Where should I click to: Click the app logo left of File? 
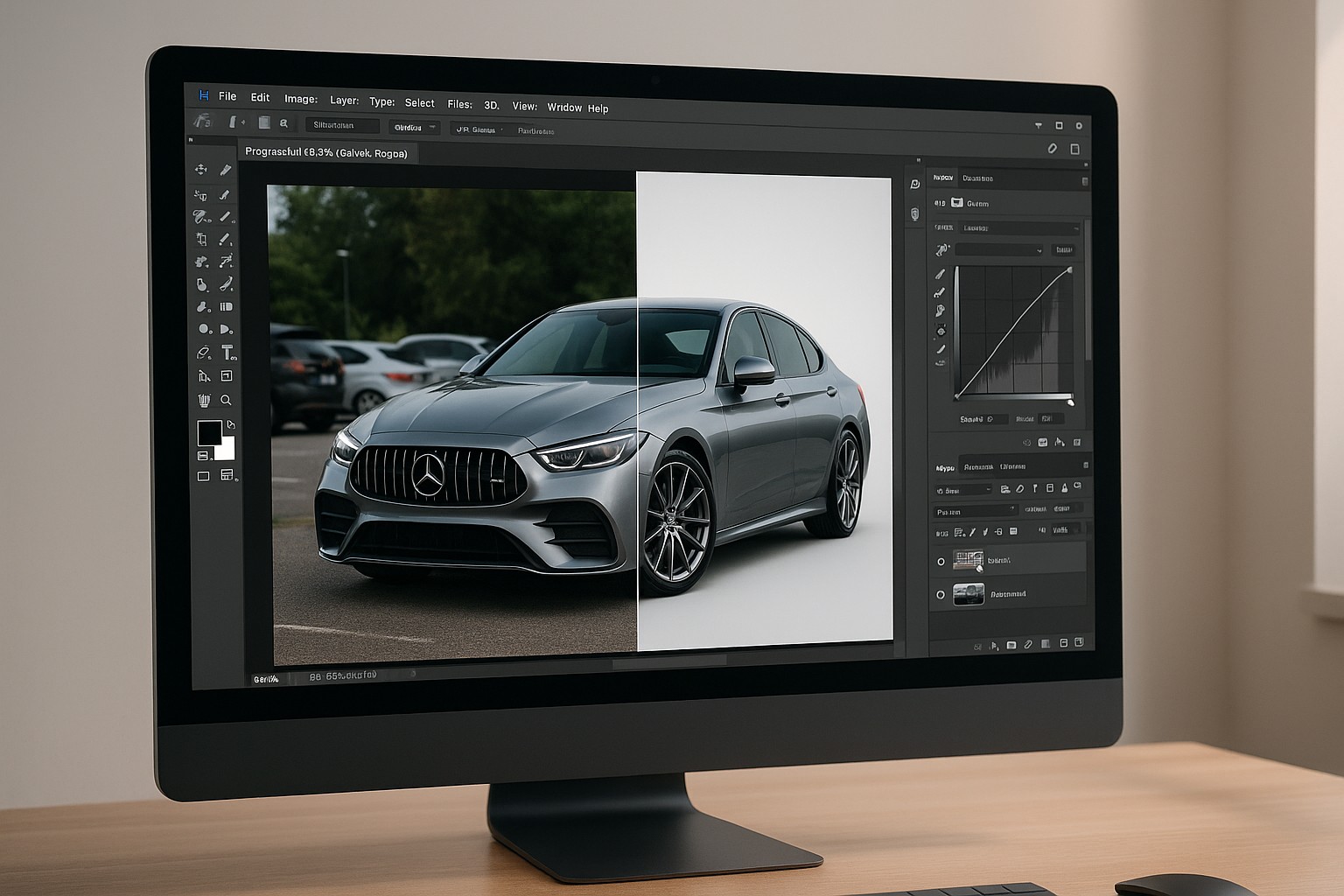(x=204, y=95)
